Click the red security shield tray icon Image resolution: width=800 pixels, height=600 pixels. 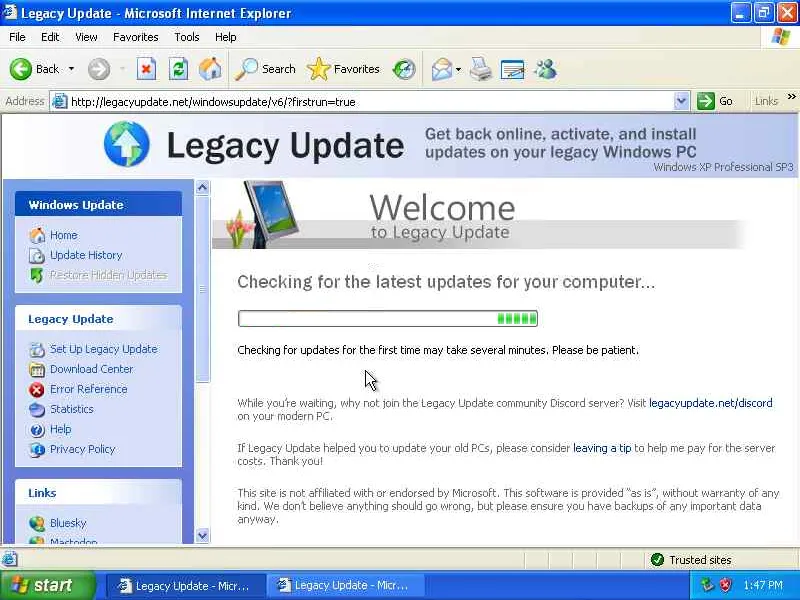(x=726, y=585)
